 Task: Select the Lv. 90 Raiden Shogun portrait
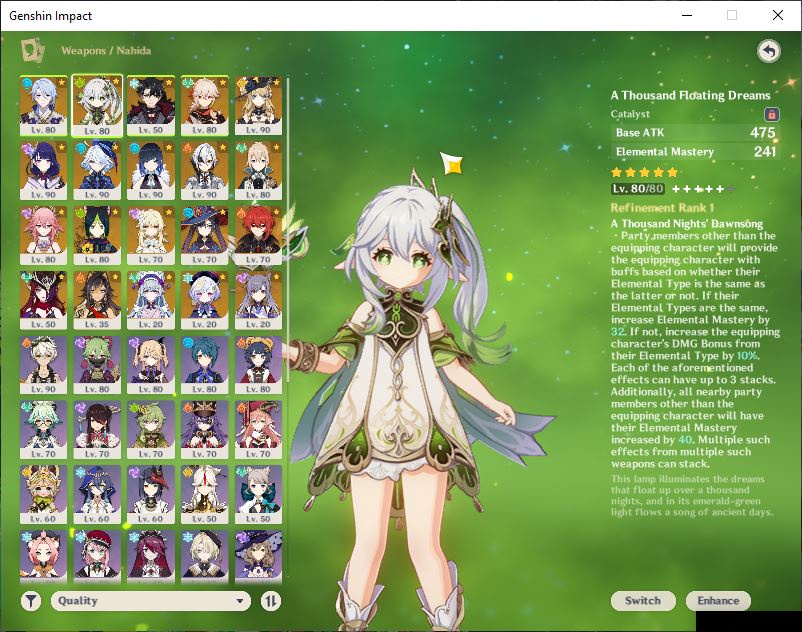(x=43, y=170)
